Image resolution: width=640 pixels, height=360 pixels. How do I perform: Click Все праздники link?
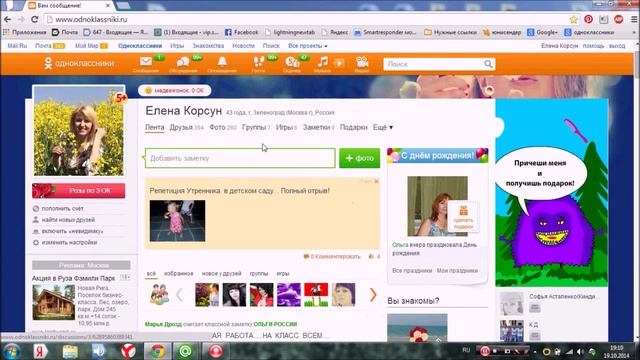tap(412, 271)
